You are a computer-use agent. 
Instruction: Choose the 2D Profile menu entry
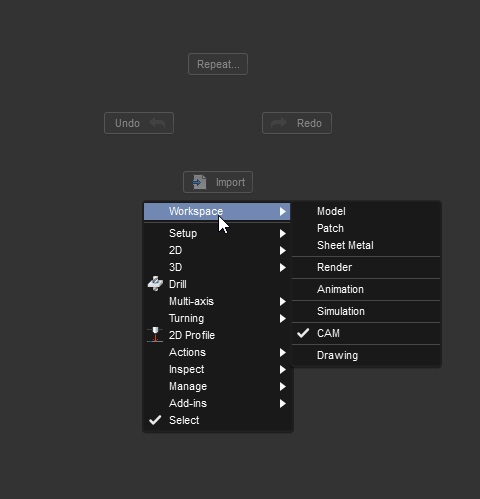218,335
